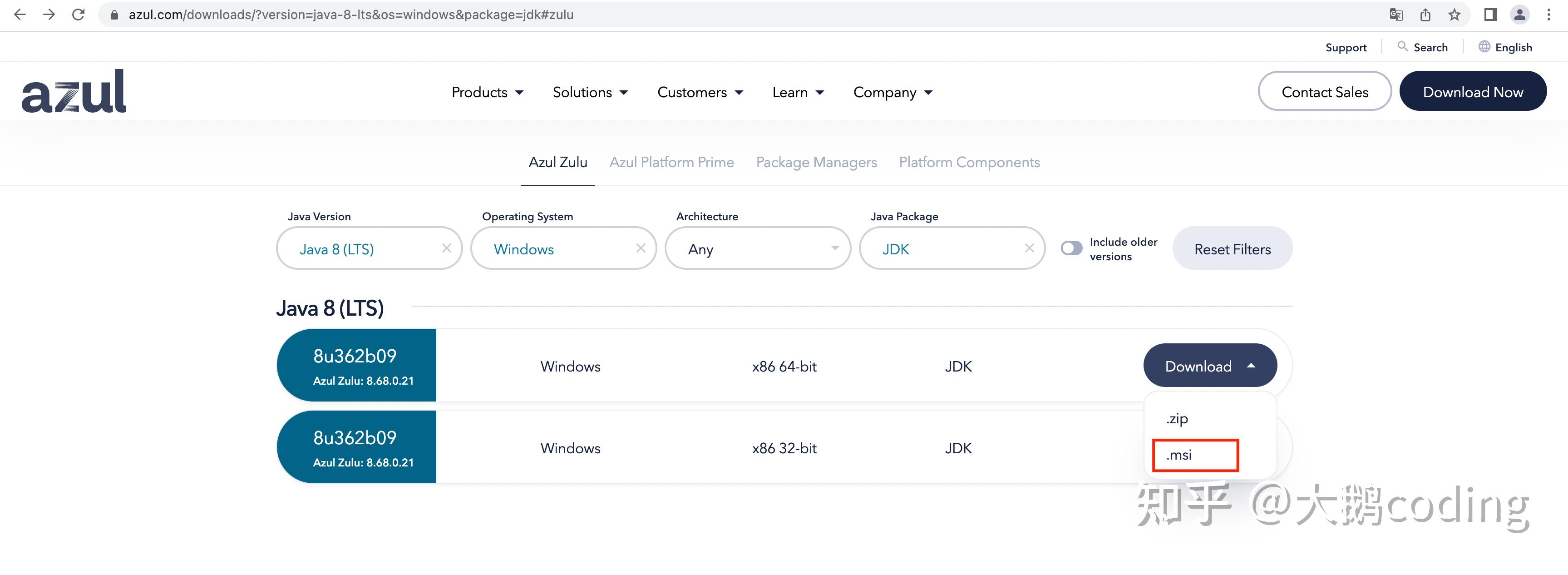Reload the page with refresh icon
1568x575 pixels.
click(78, 15)
